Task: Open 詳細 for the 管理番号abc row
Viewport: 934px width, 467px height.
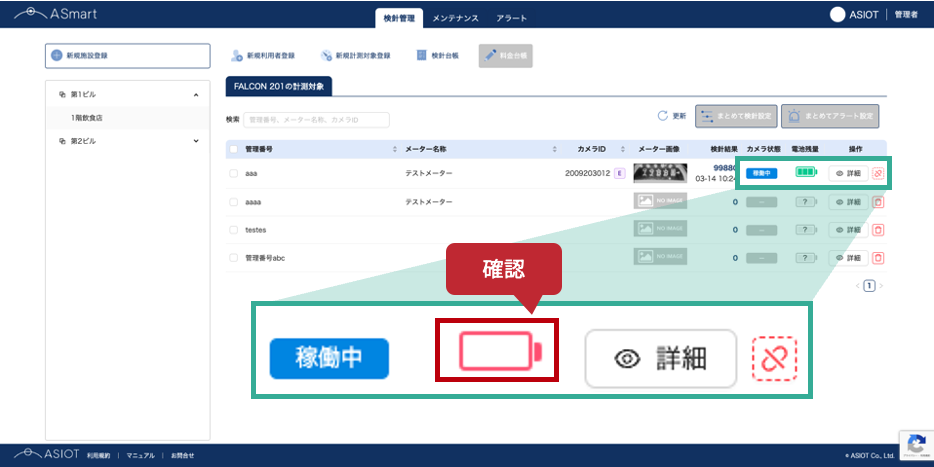Action: [848, 258]
